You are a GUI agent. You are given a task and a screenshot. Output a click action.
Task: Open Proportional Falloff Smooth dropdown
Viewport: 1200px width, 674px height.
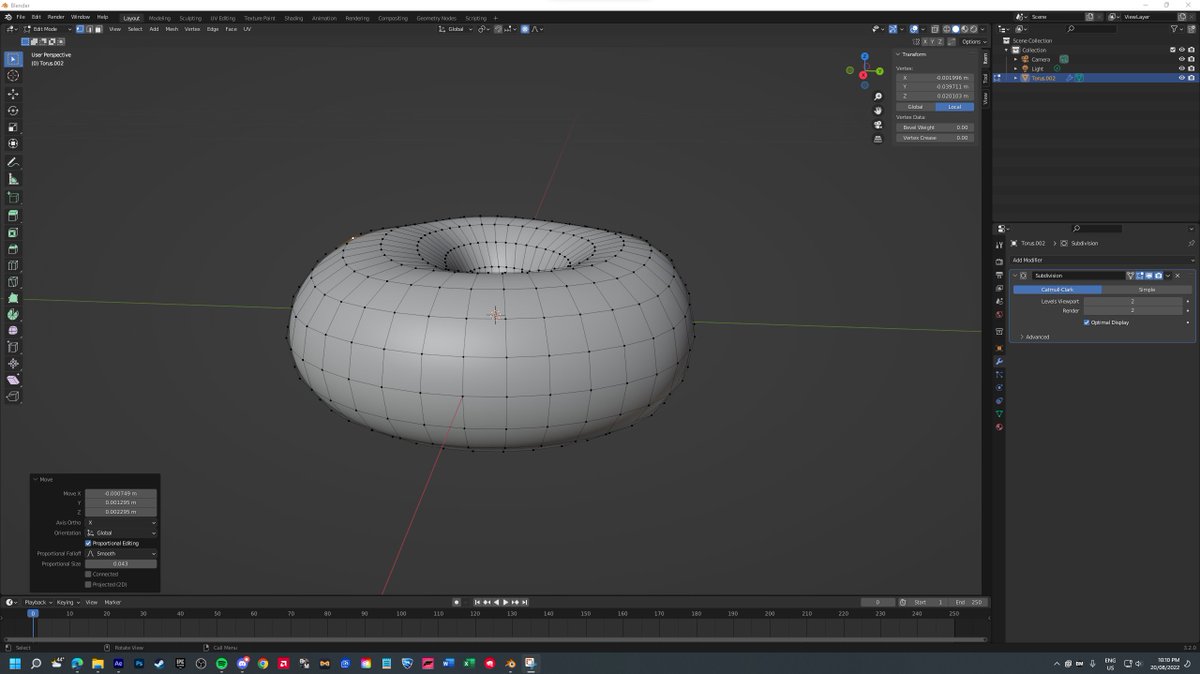coord(121,554)
